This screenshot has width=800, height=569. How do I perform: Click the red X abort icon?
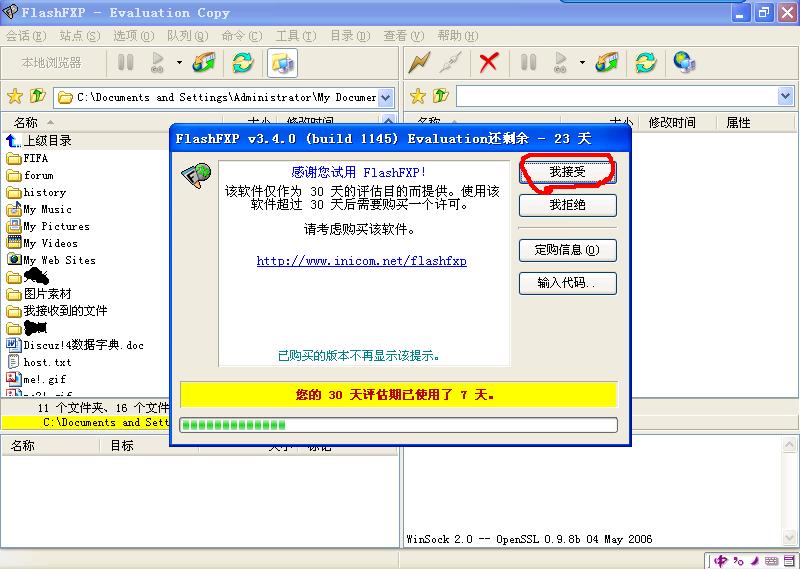(489, 62)
